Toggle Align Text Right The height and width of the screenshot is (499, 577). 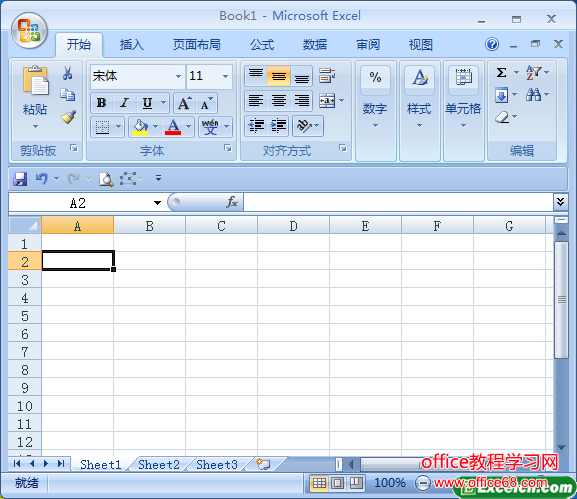tap(301, 100)
